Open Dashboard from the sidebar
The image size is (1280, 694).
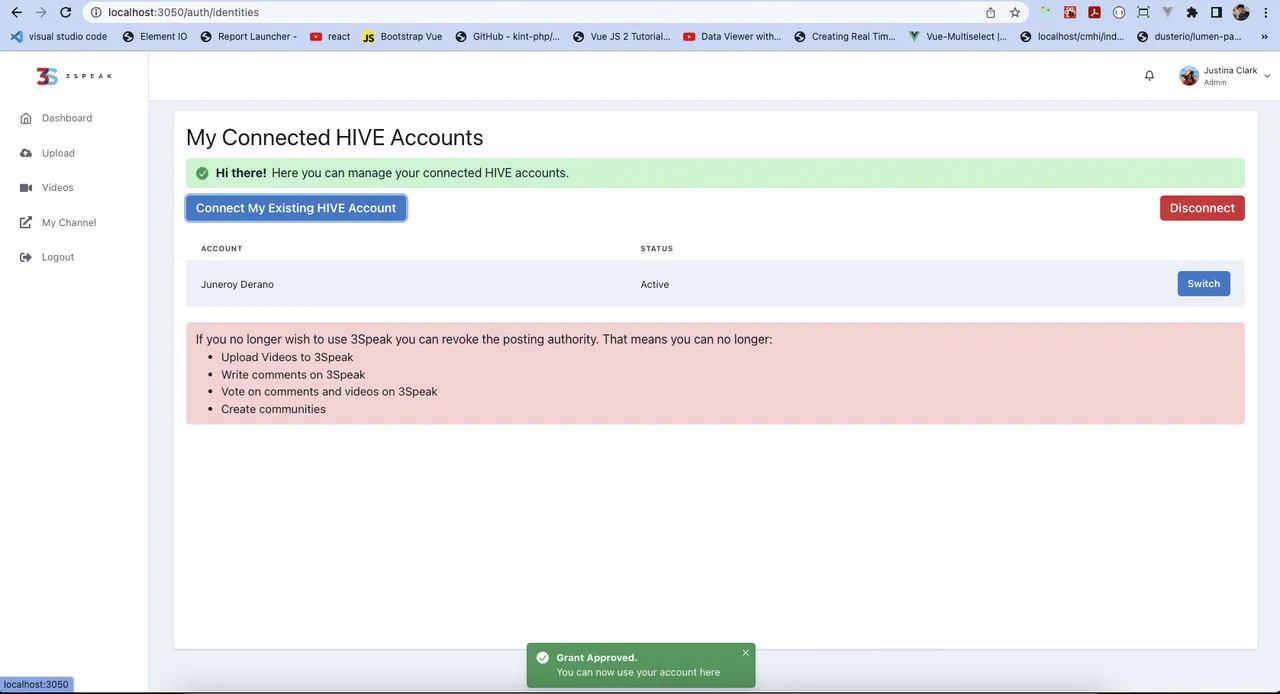66,118
